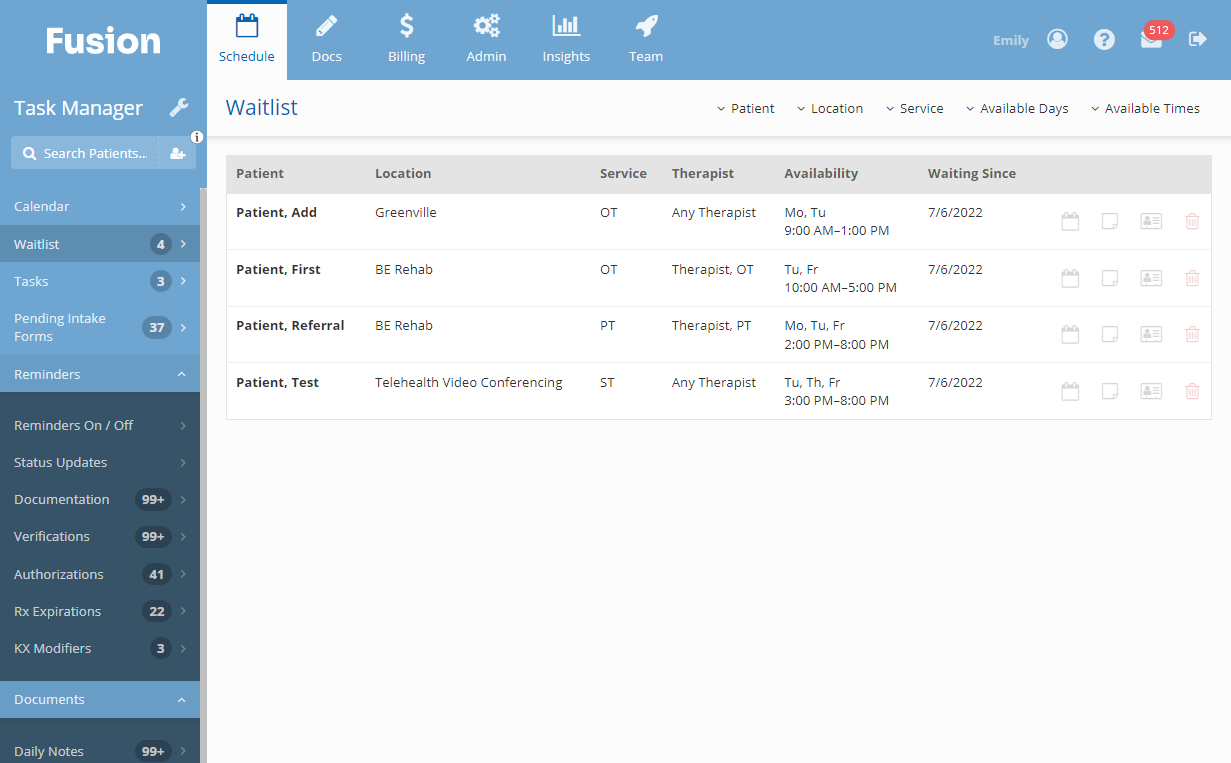Schedule calendar icon for Patient, Test
Screen dimensions: 1231x763
coord(1070,391)
